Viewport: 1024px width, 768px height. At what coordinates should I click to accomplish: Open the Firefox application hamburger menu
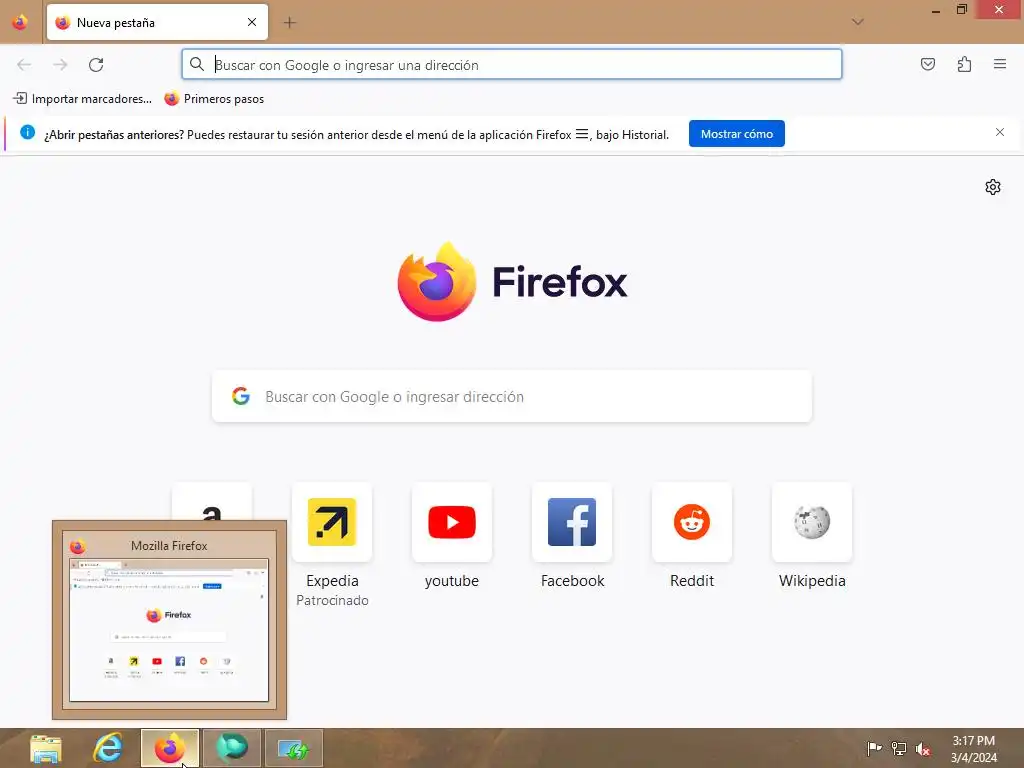1000,64
